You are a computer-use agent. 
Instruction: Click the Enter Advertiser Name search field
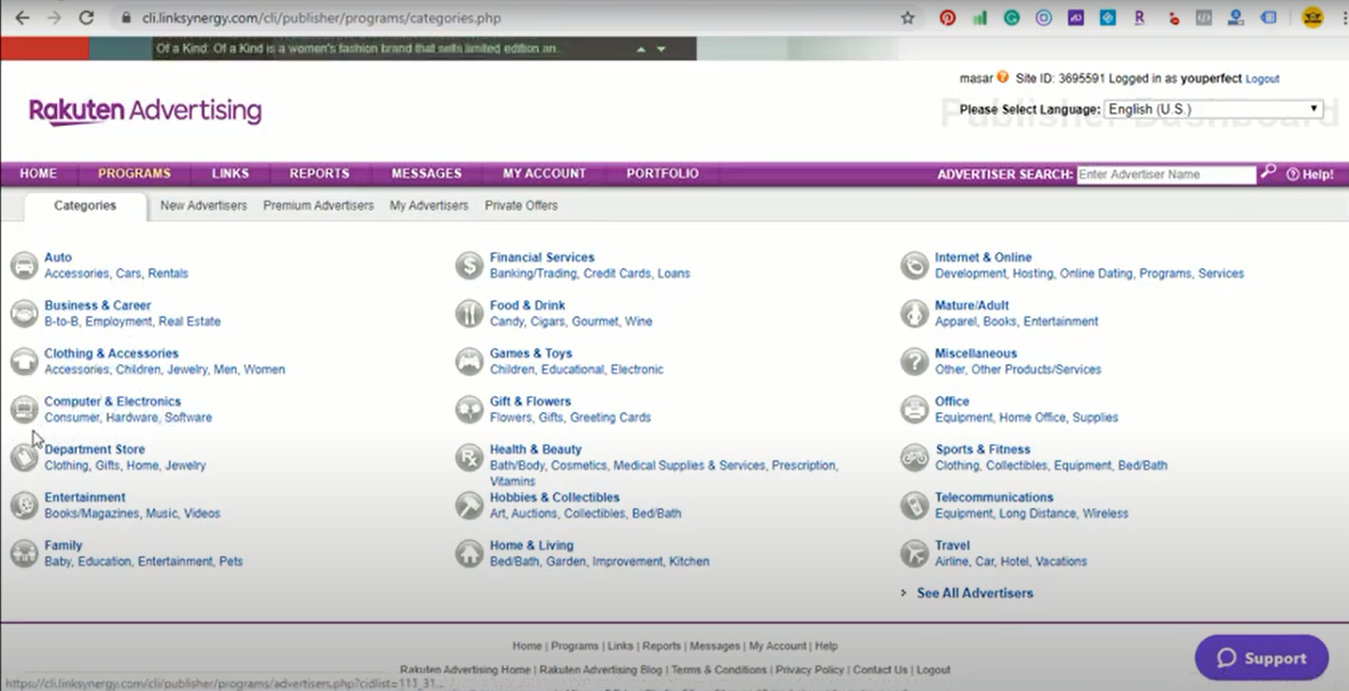(x=1166, y=174)
